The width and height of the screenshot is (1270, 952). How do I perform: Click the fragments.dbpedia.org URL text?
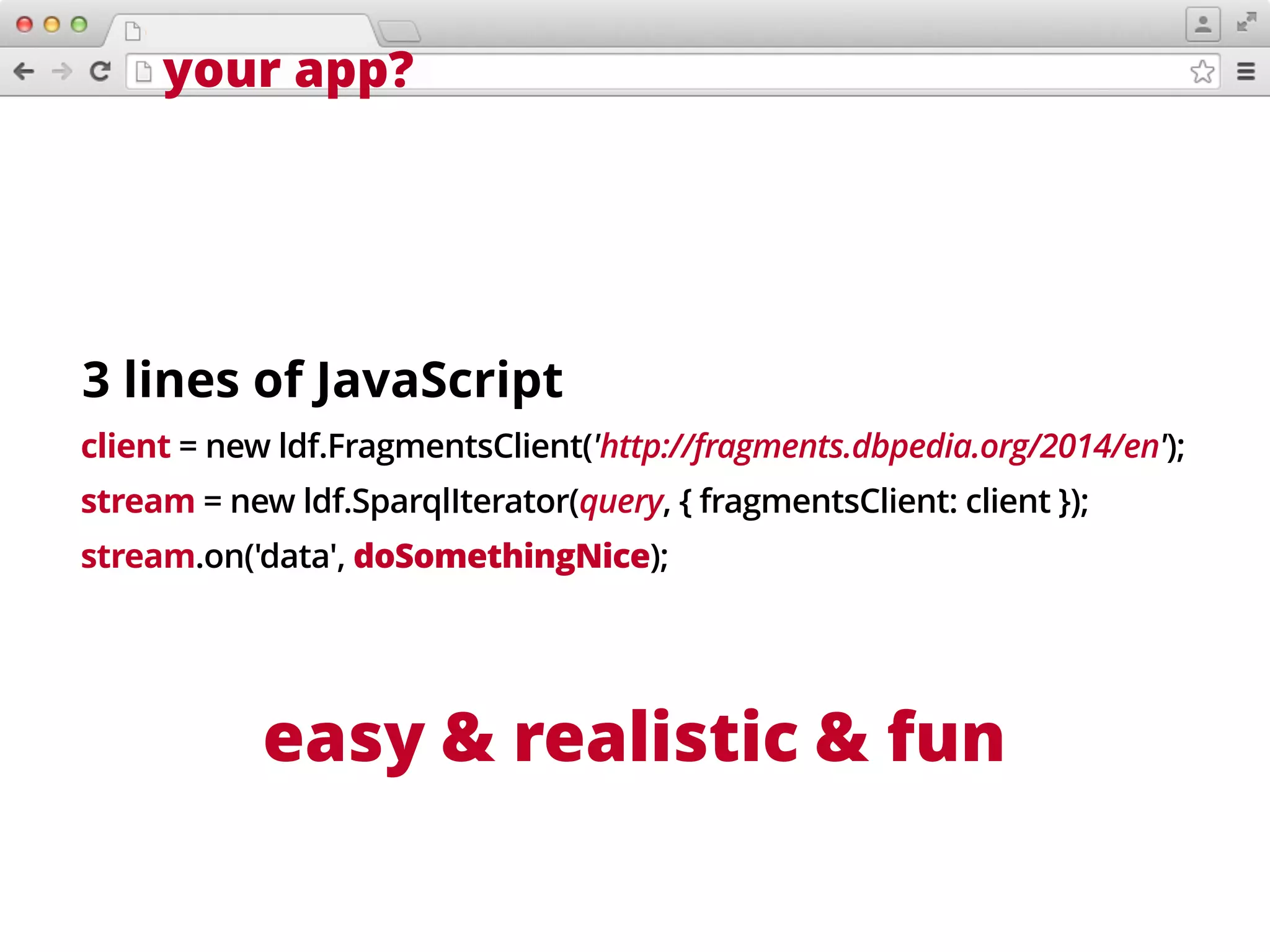879,446
